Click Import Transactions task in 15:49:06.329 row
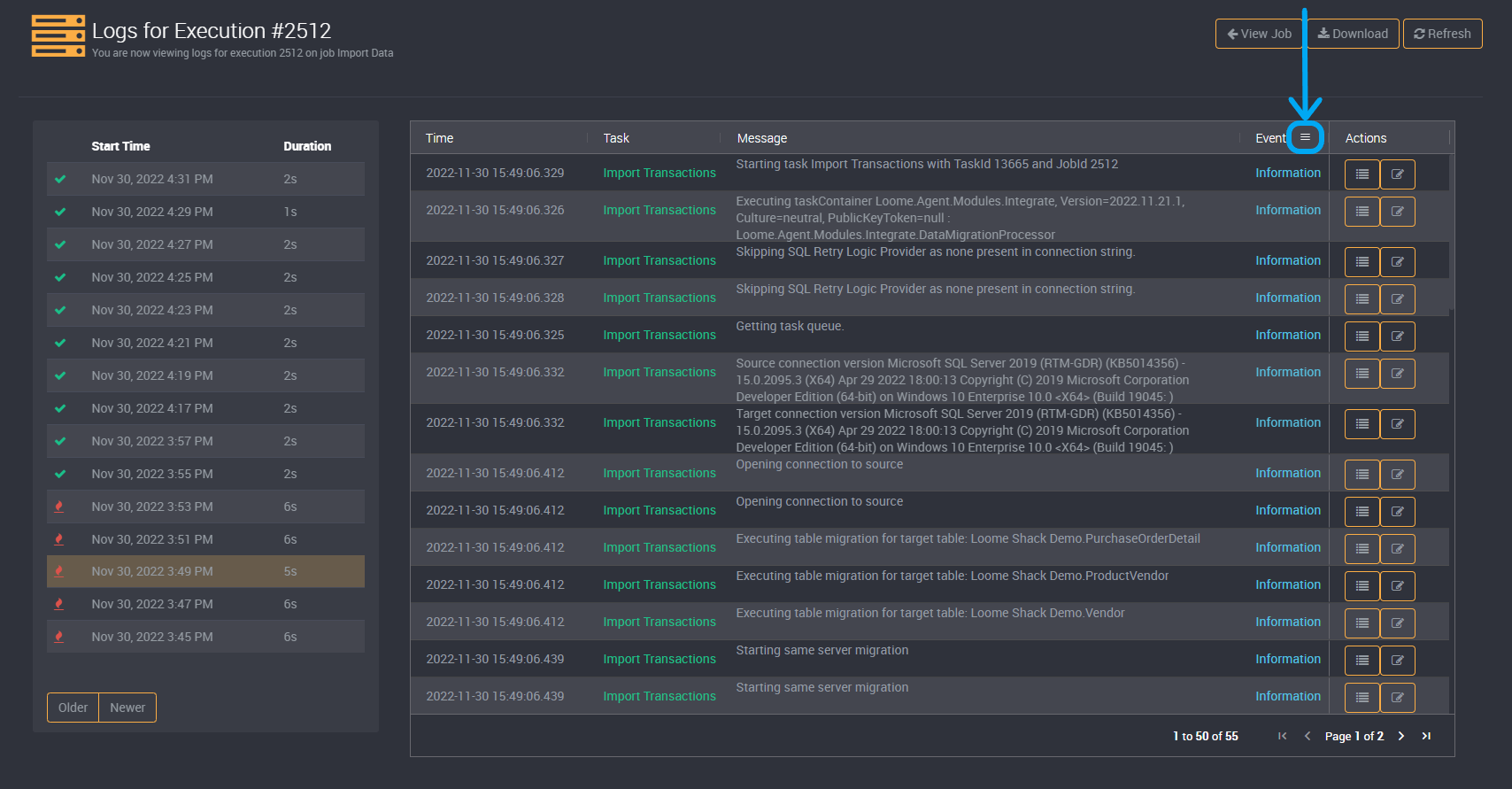The image size is (1512, 789). pyautogui.click(x=660, y=173)
